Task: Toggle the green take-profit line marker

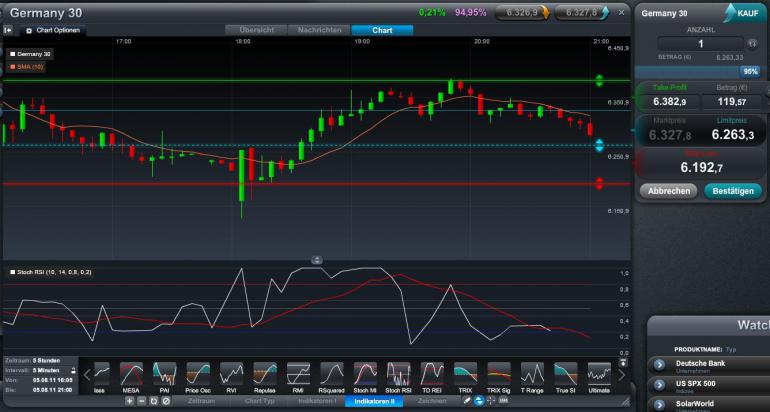Action: pyautogui.click(x=599, y=80)
